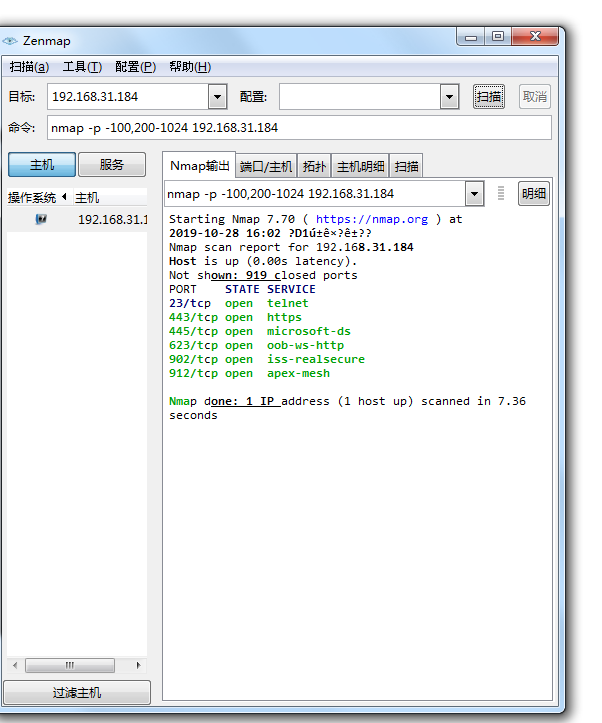
Task: Click the 目标 field showing 192.168.31.184
Action: (x=128, y=97)
